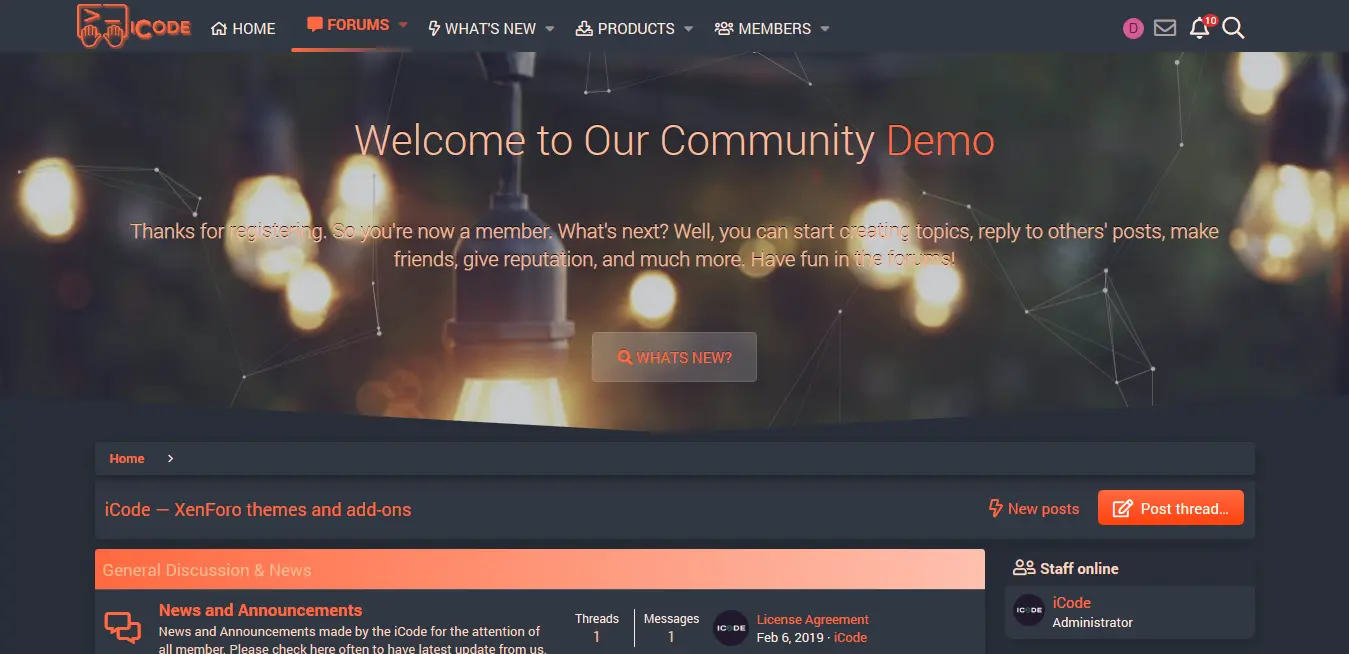
Task: Open the inbox envelope icon
Action: click(1165, 28)
